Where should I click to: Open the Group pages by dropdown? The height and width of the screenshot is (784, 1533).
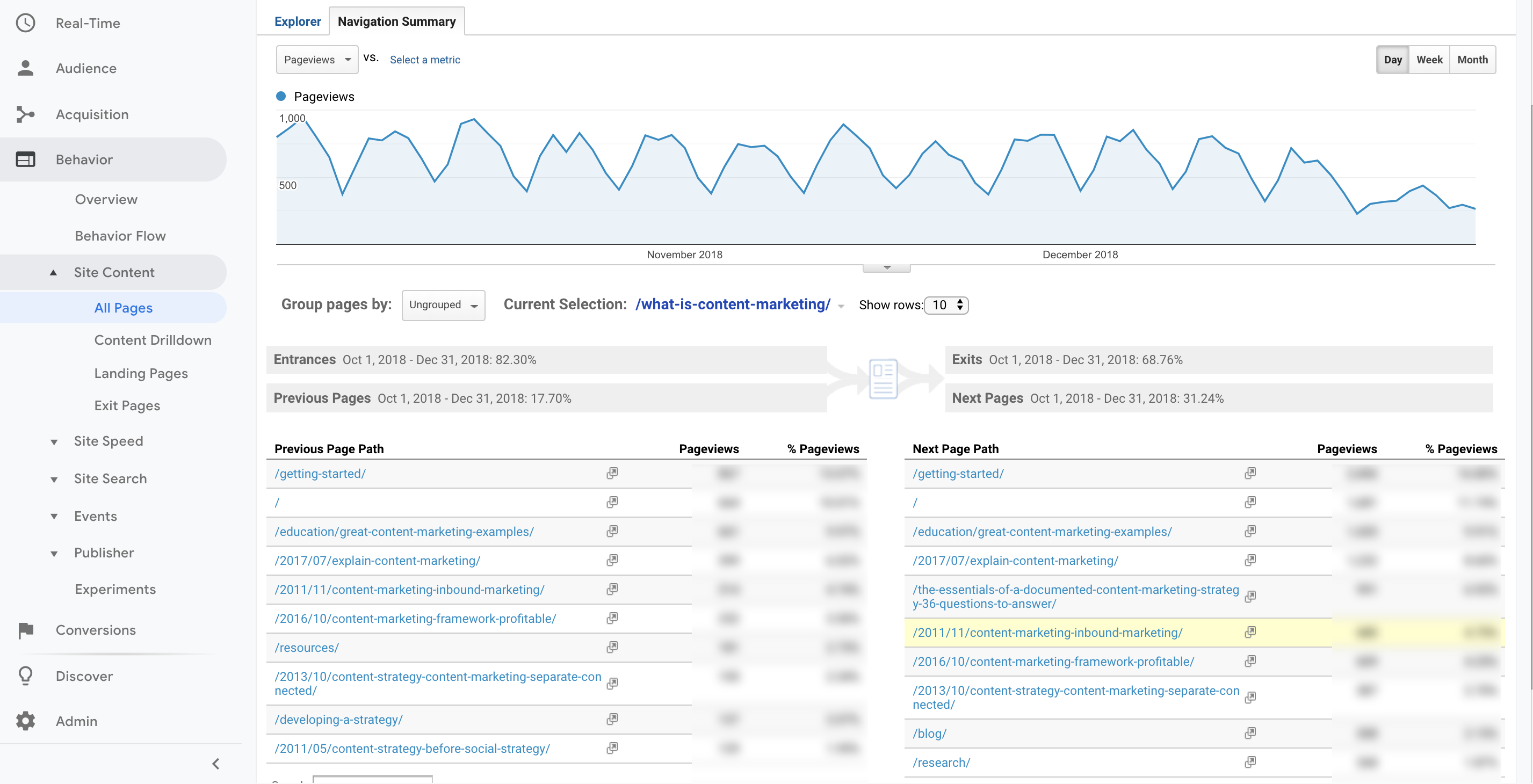click(x=441, y=305)
